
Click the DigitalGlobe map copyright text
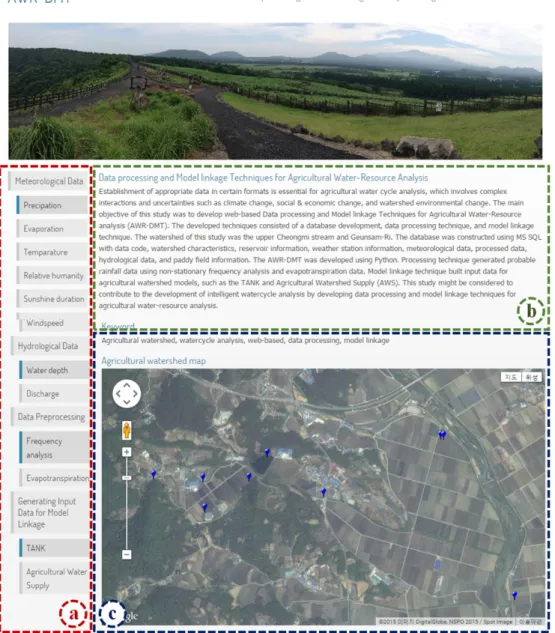click(x=445, y=622)
